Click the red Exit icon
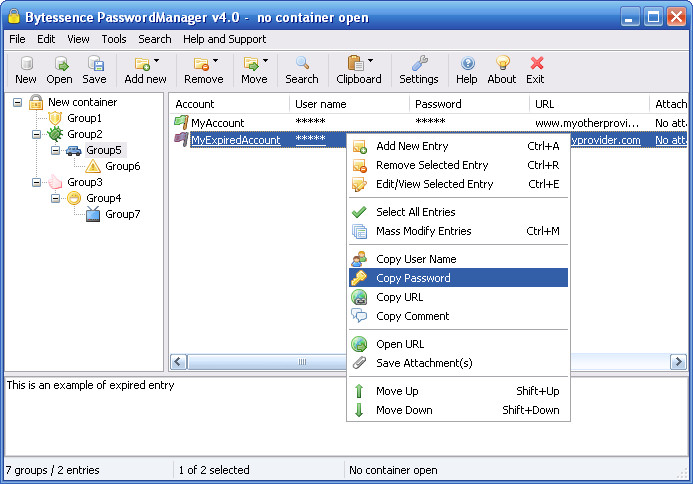693x484 pixels. click(x=537, y=63)
